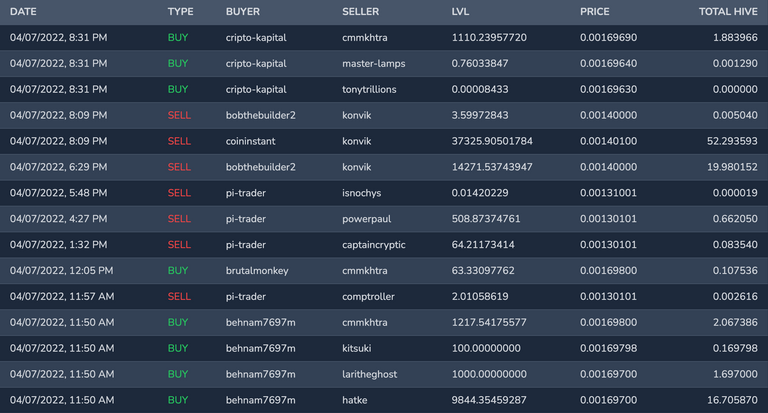Screen dimensions: 768x413
Task: Select seller hatke
Action: [355, 400]
